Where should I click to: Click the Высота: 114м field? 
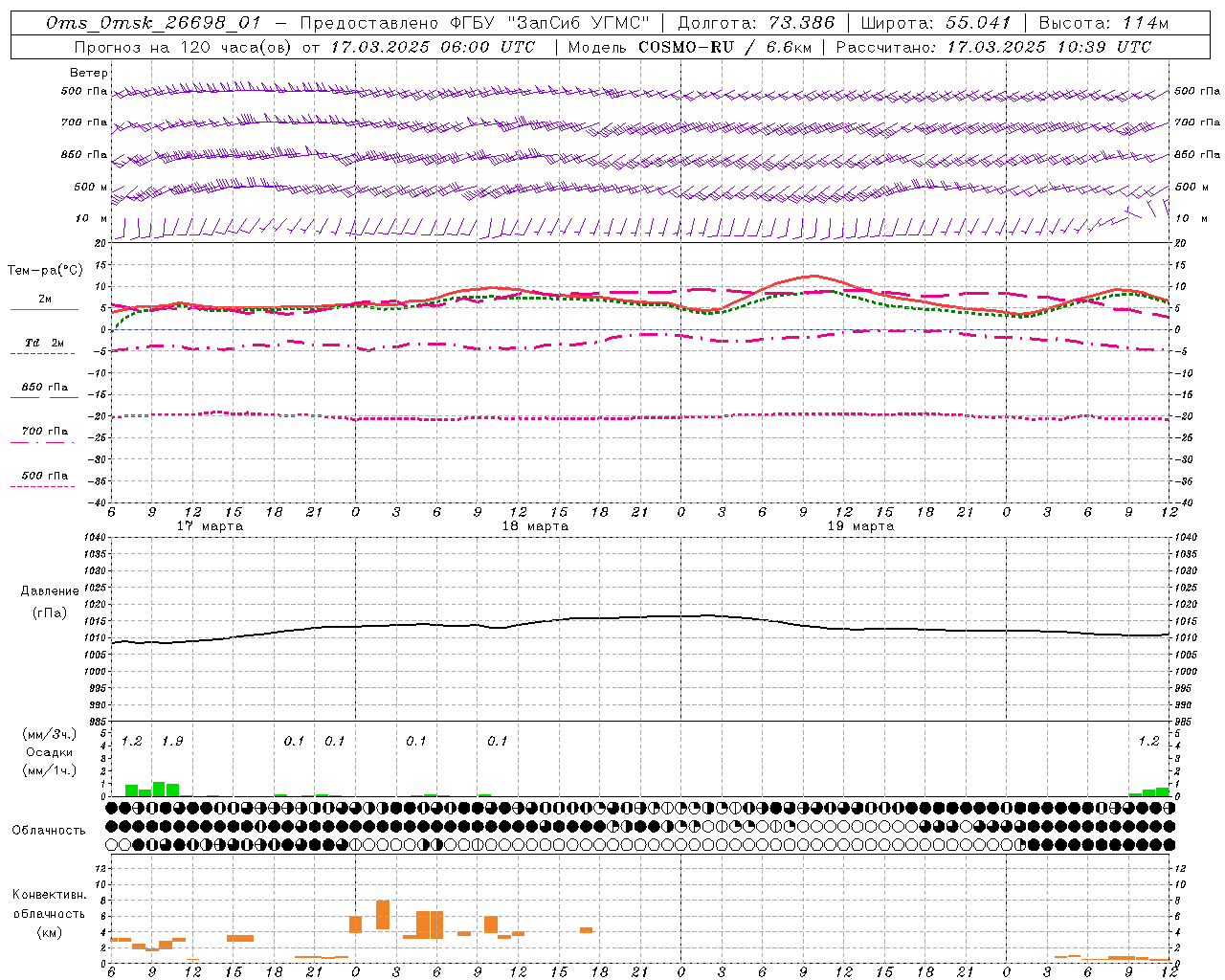[x=1103, y=23]
